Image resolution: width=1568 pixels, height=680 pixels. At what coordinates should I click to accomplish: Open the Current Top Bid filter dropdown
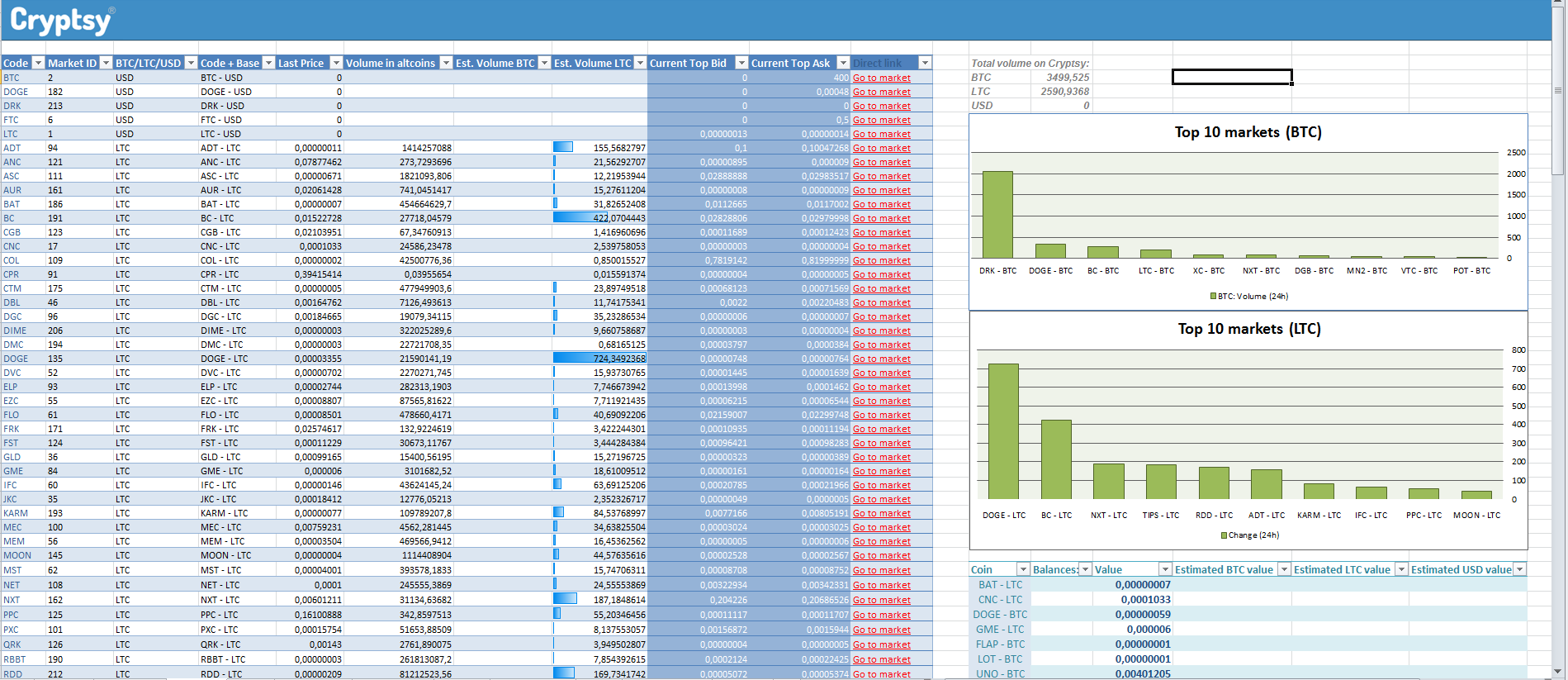[741, 63]
